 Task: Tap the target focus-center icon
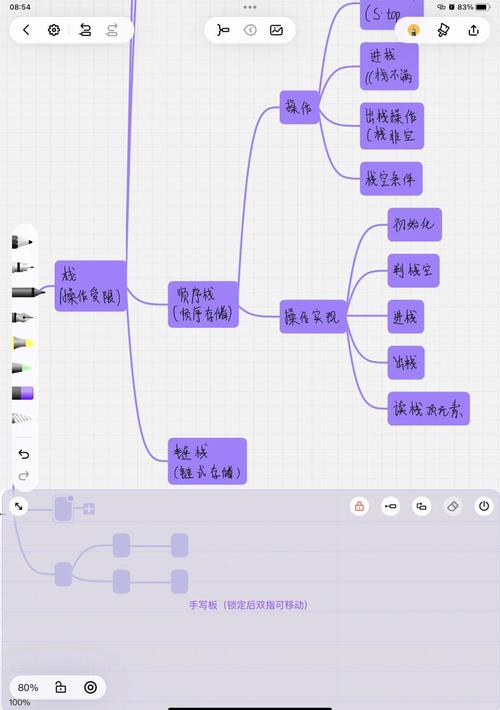(91, 687)
